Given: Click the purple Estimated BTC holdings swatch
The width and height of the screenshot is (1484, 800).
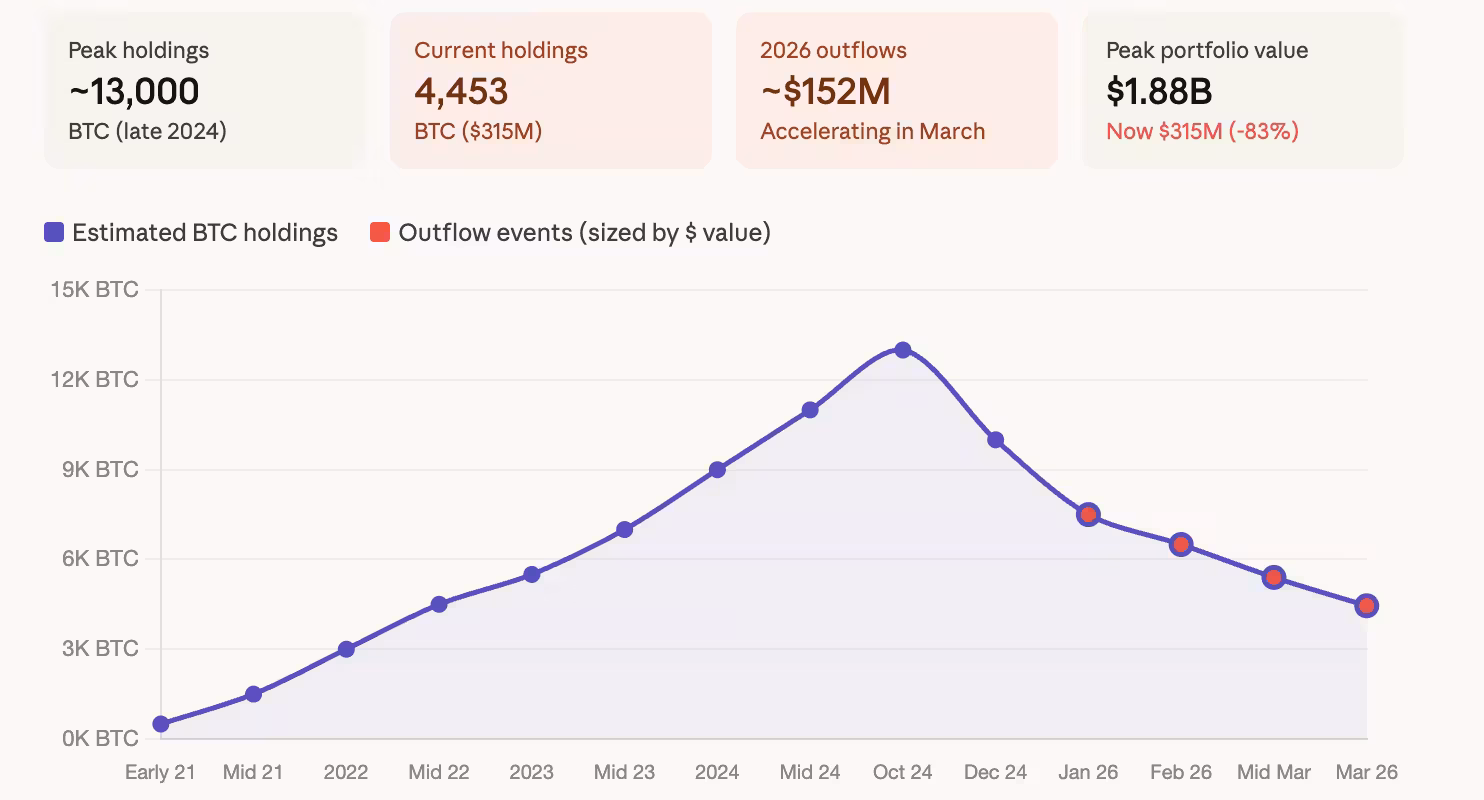Looking at the screenshot, I should click(x=54, y=233).
